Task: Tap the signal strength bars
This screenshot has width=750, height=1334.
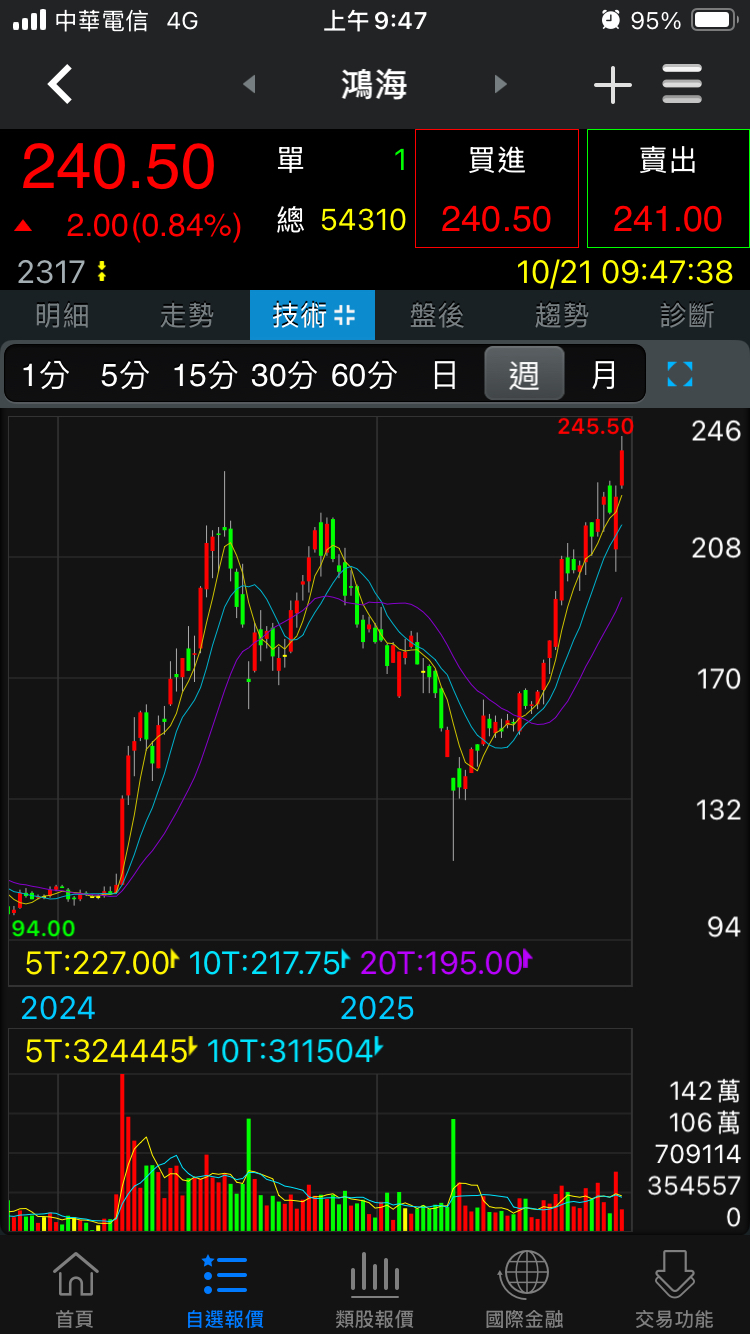Action: [x=29, y=20]
